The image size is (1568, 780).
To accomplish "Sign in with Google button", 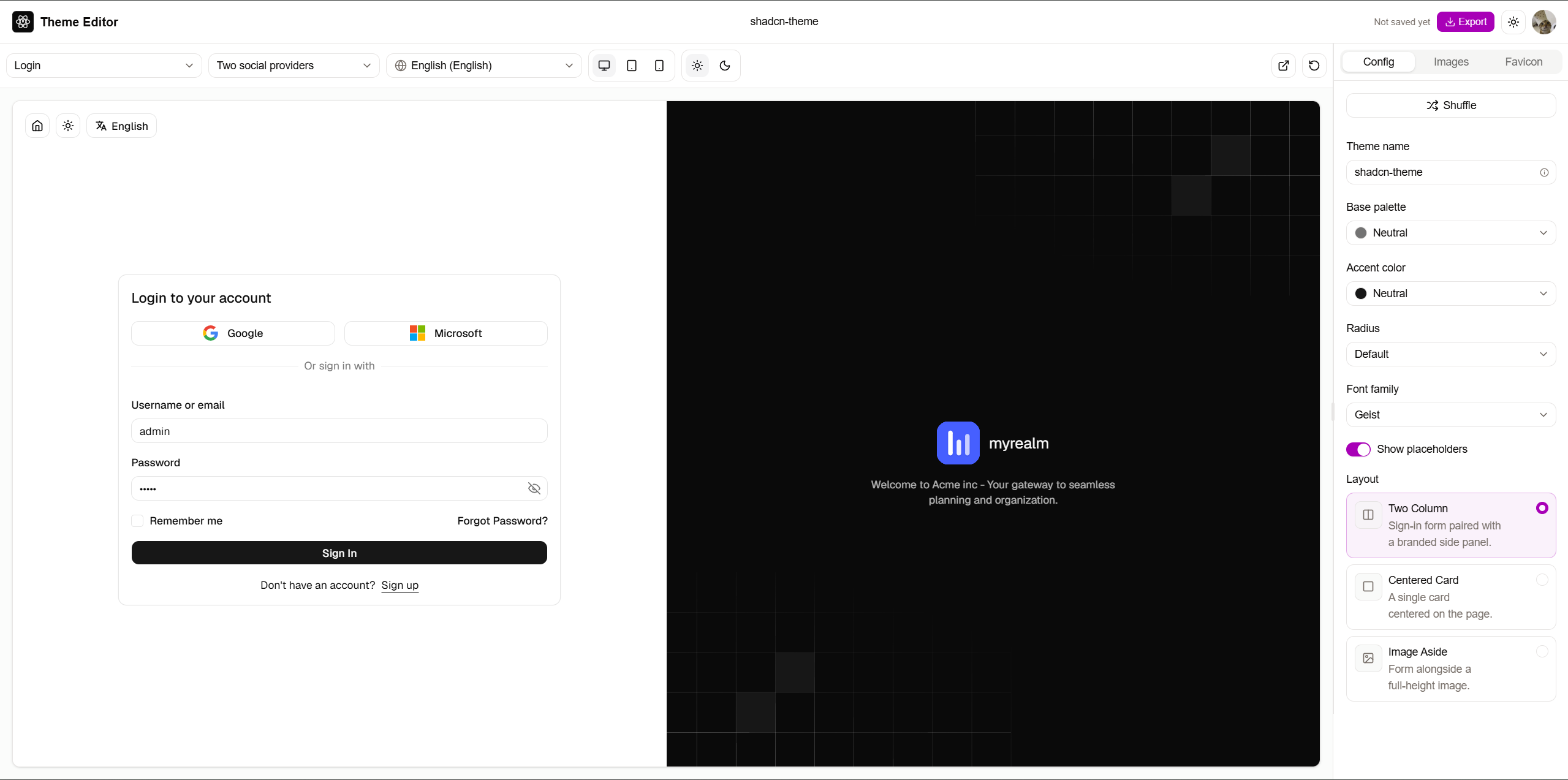I will pos(233,333).
